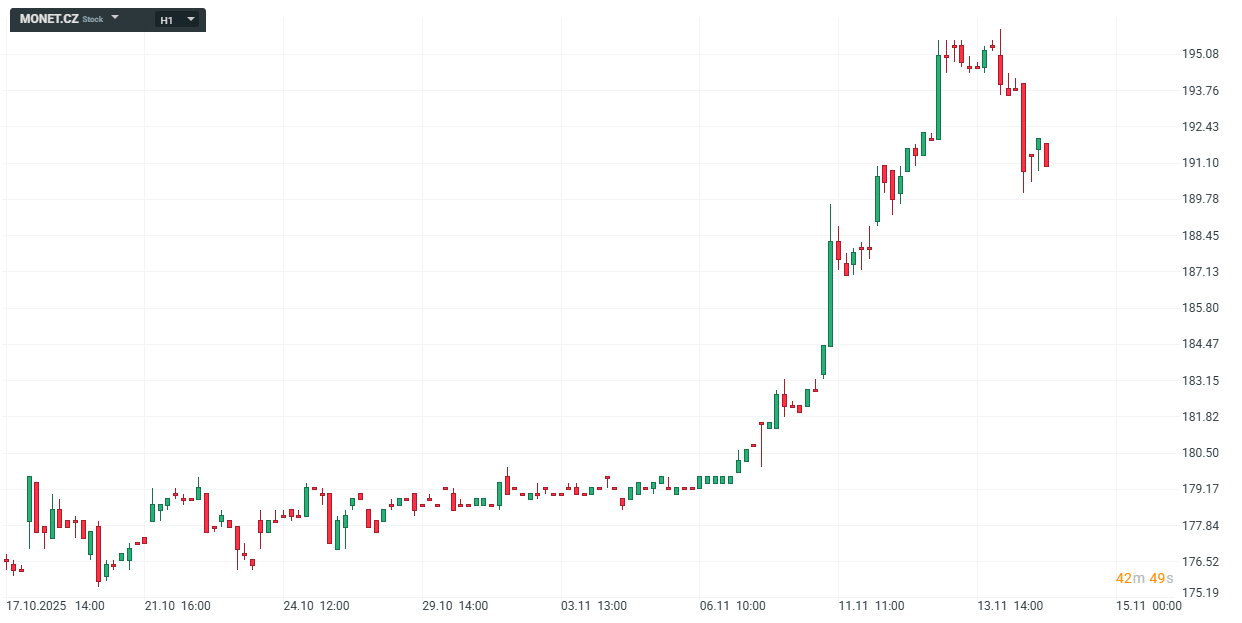Image resolution: width=1242 pixels, height=623 pixels.
Task: Click the 17.10.2025 14:00 date label
Action: [x=55, y=606]
